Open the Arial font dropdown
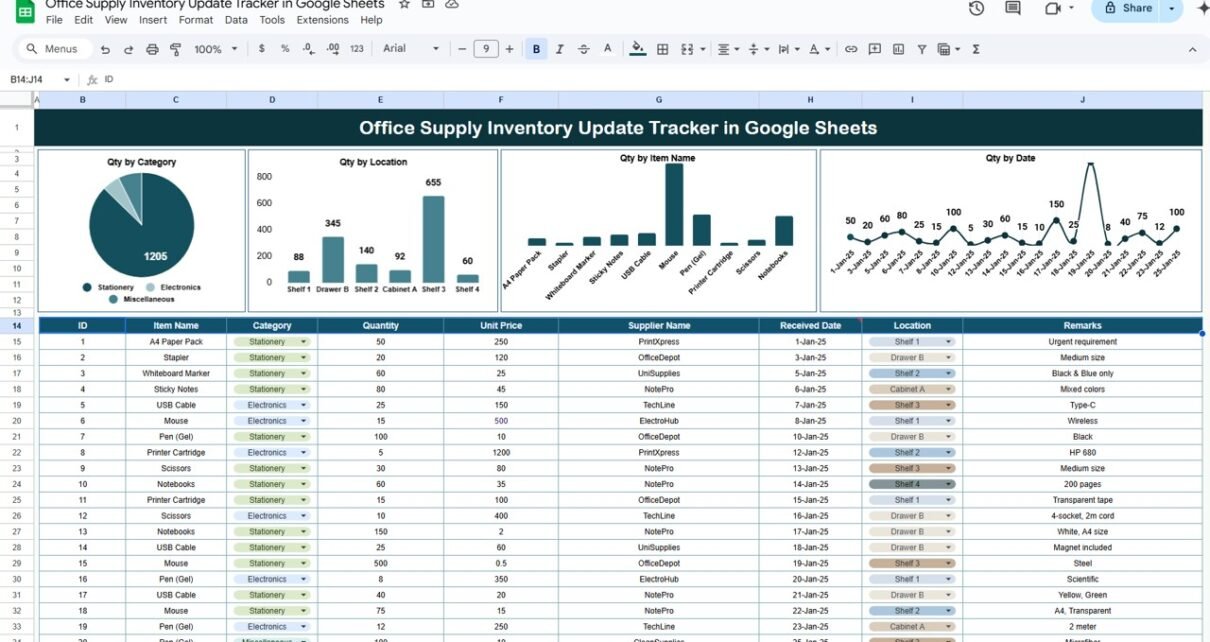This screenshot has height=642, width=1210. [411, 49]
